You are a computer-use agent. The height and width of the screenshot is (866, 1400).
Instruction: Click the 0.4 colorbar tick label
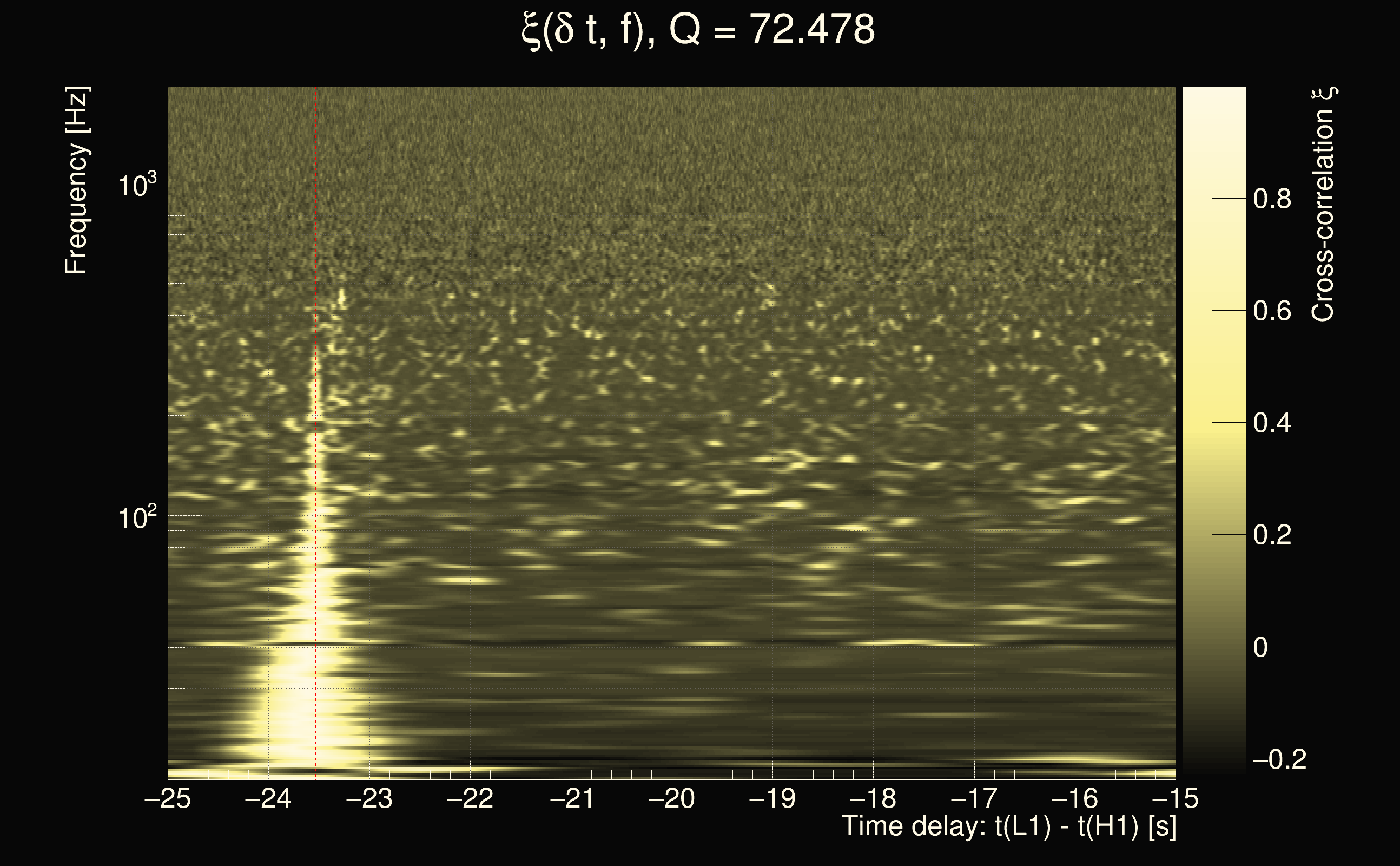[1272, 423]
